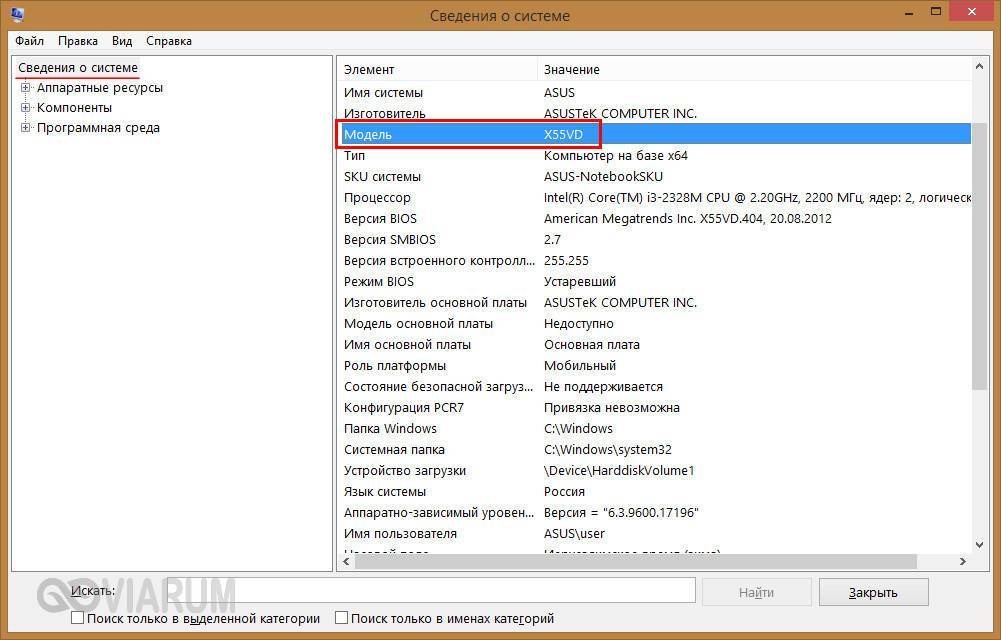Expand the Компоненты tree node
The width and height of the screenshot is (1001, 640).
tap(26, 108)
